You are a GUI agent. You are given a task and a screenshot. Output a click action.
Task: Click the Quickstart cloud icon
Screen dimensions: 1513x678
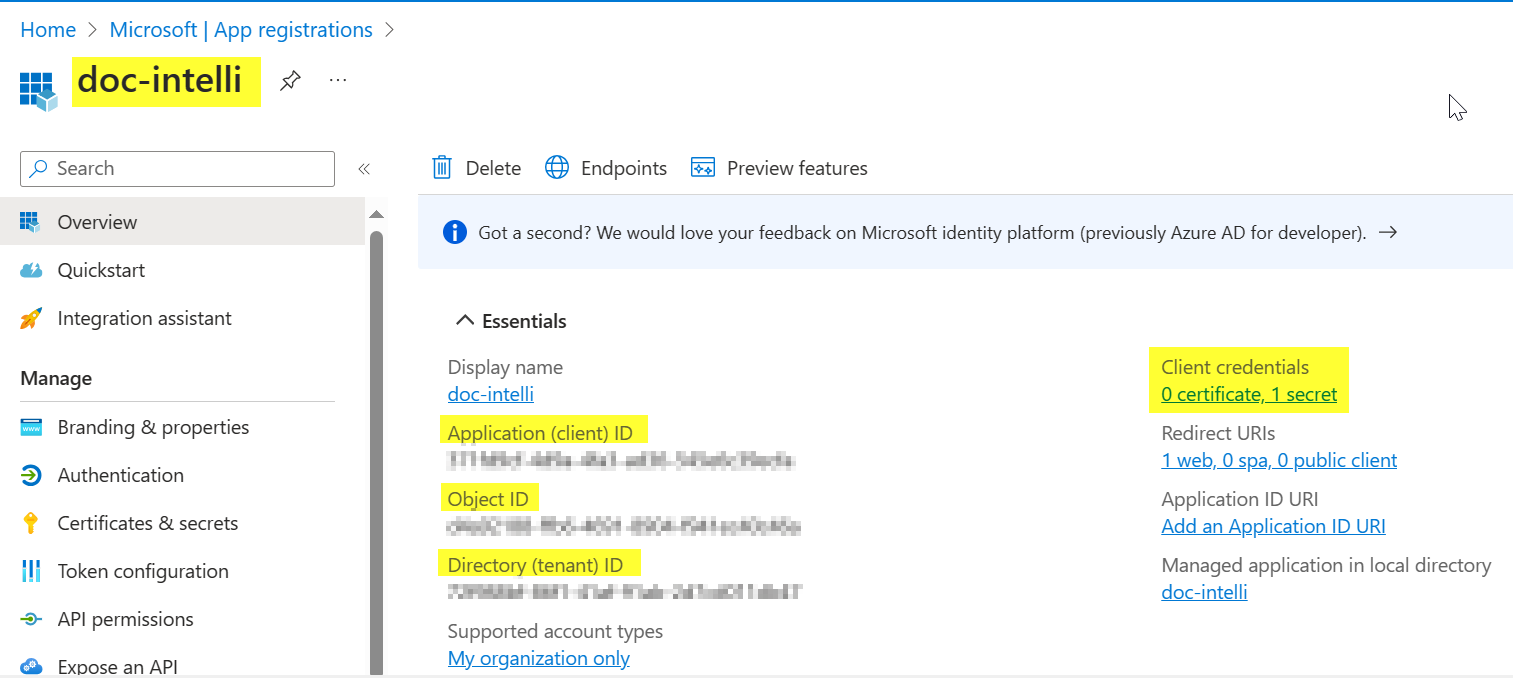31,270
